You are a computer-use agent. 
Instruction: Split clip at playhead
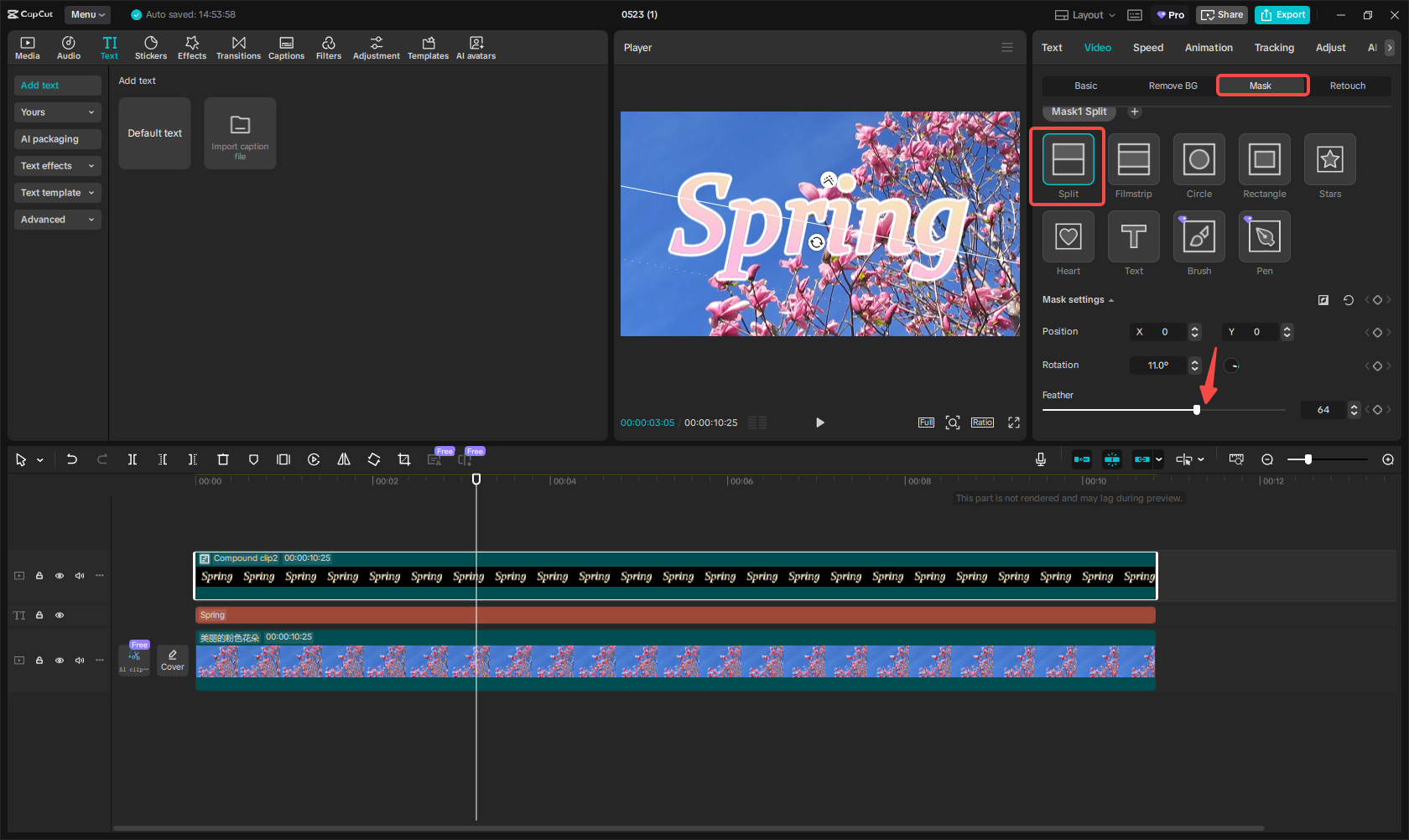click(x=133, y=459)
